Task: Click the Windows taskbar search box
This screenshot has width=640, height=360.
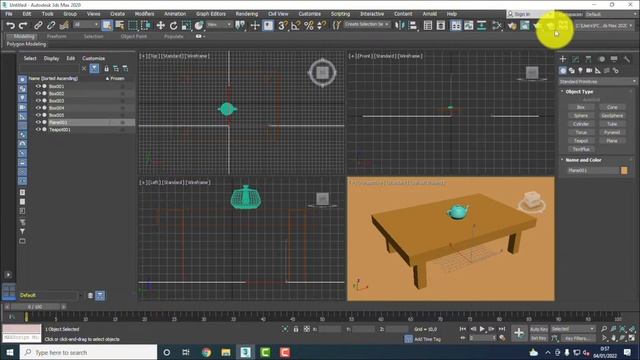Action: pyautogui.click(x=88, y=352)
